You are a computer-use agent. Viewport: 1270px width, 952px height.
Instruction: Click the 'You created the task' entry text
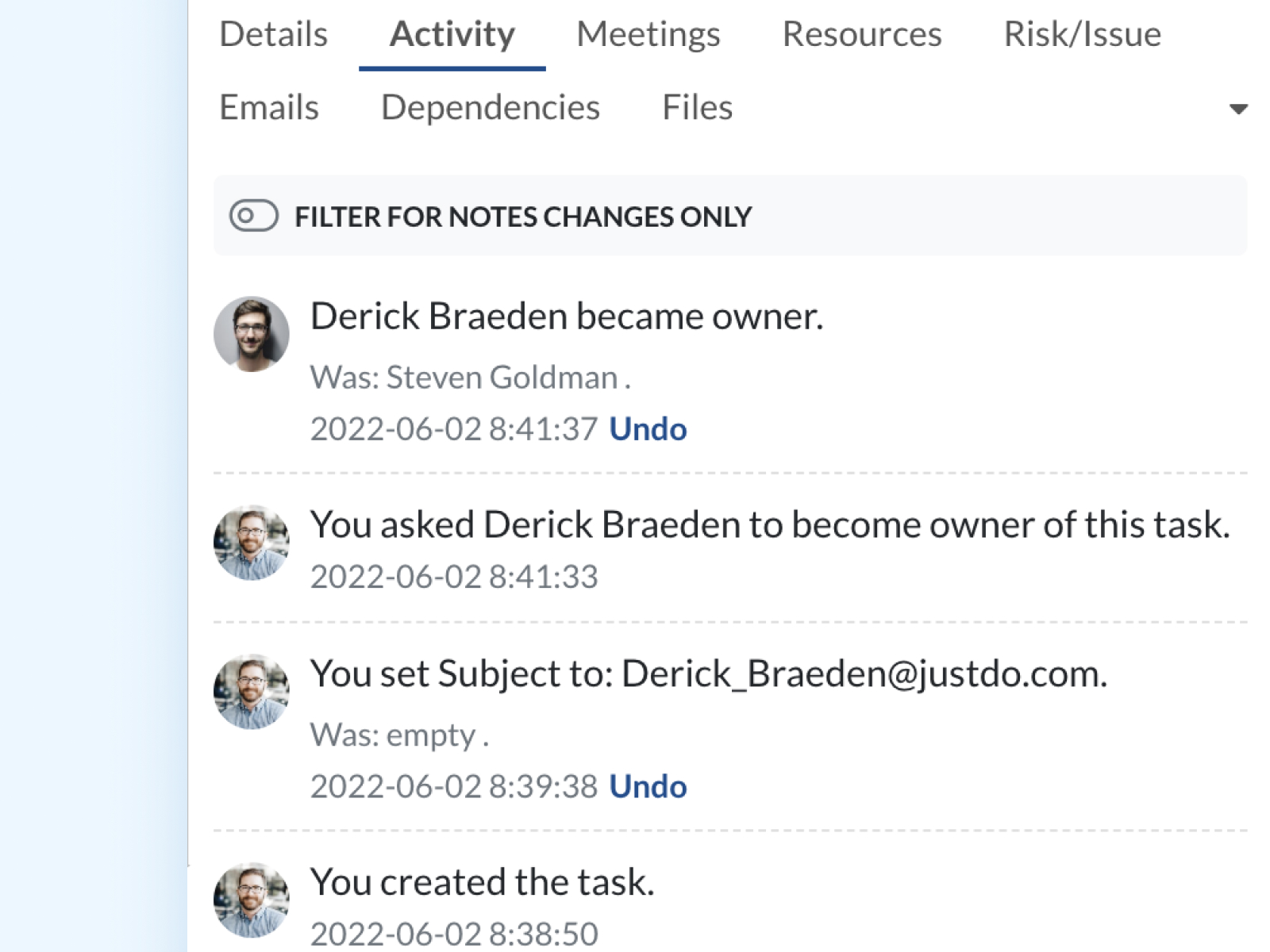tap(482, 881)
